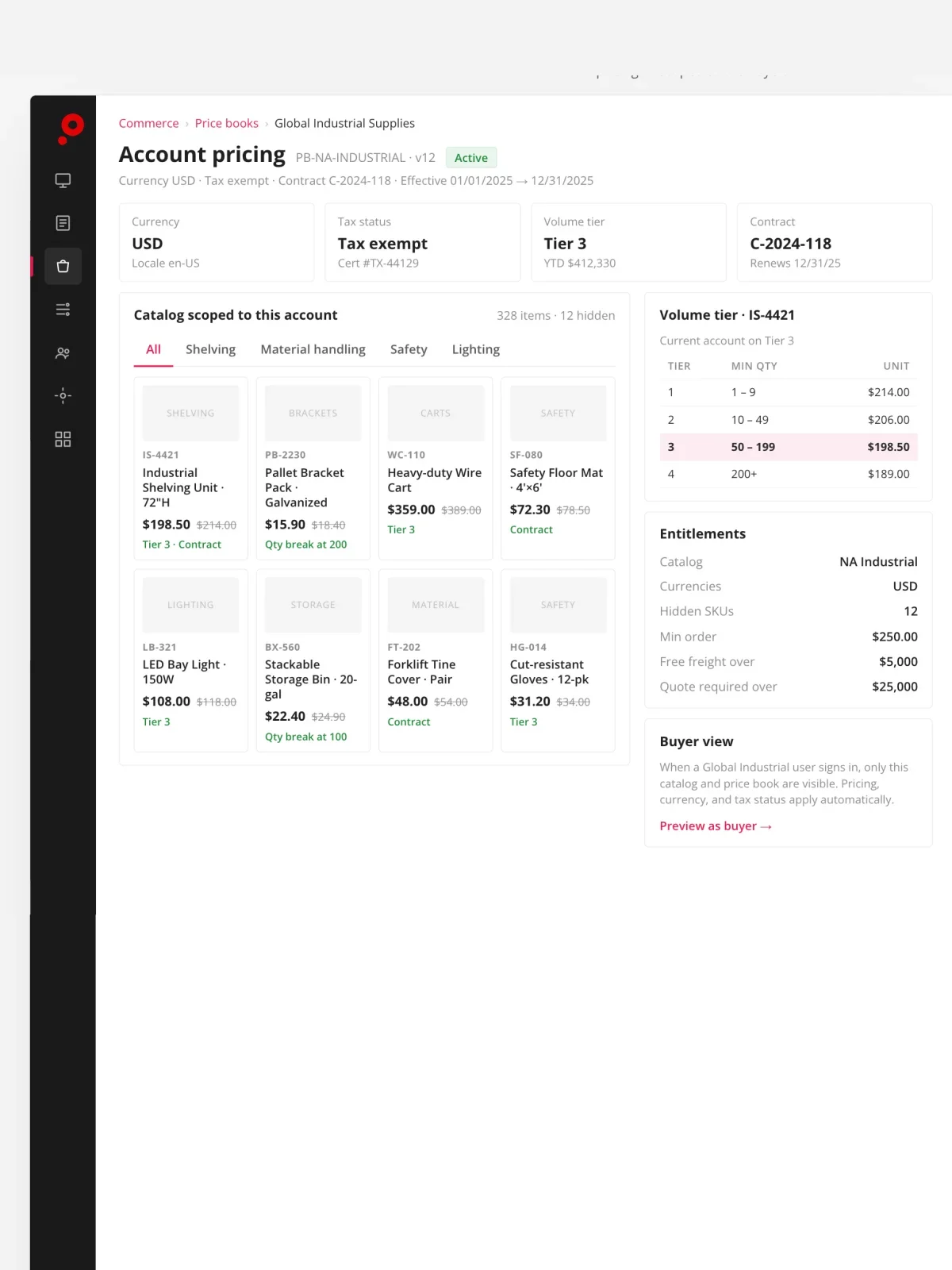This screenshot has width=952, height=1270.
Task: Open the LIGHTING product thumbnail
Action: pyautogui.click(x=190, y=605)
